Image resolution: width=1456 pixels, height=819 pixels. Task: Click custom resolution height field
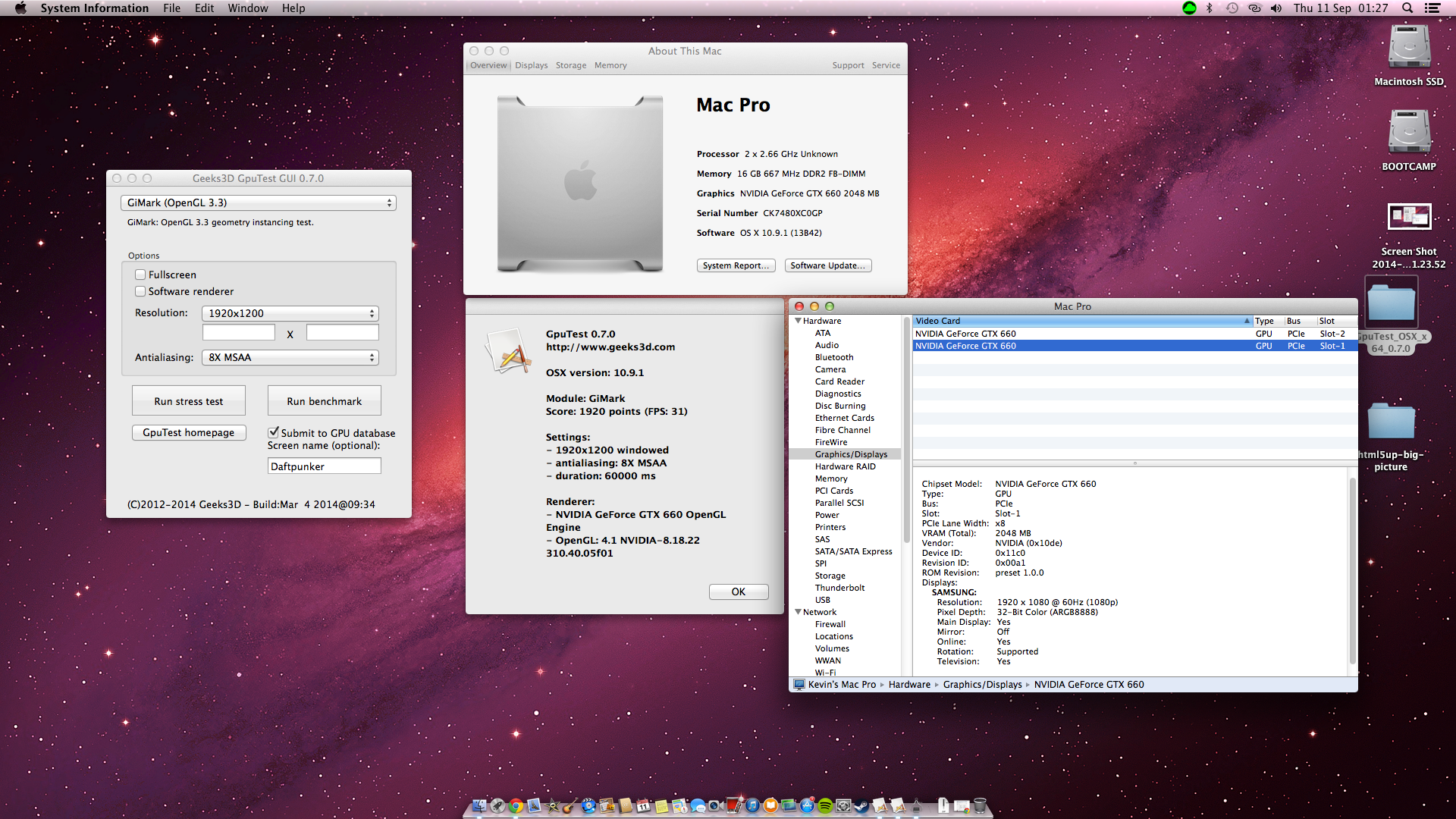tap(342, 333)
